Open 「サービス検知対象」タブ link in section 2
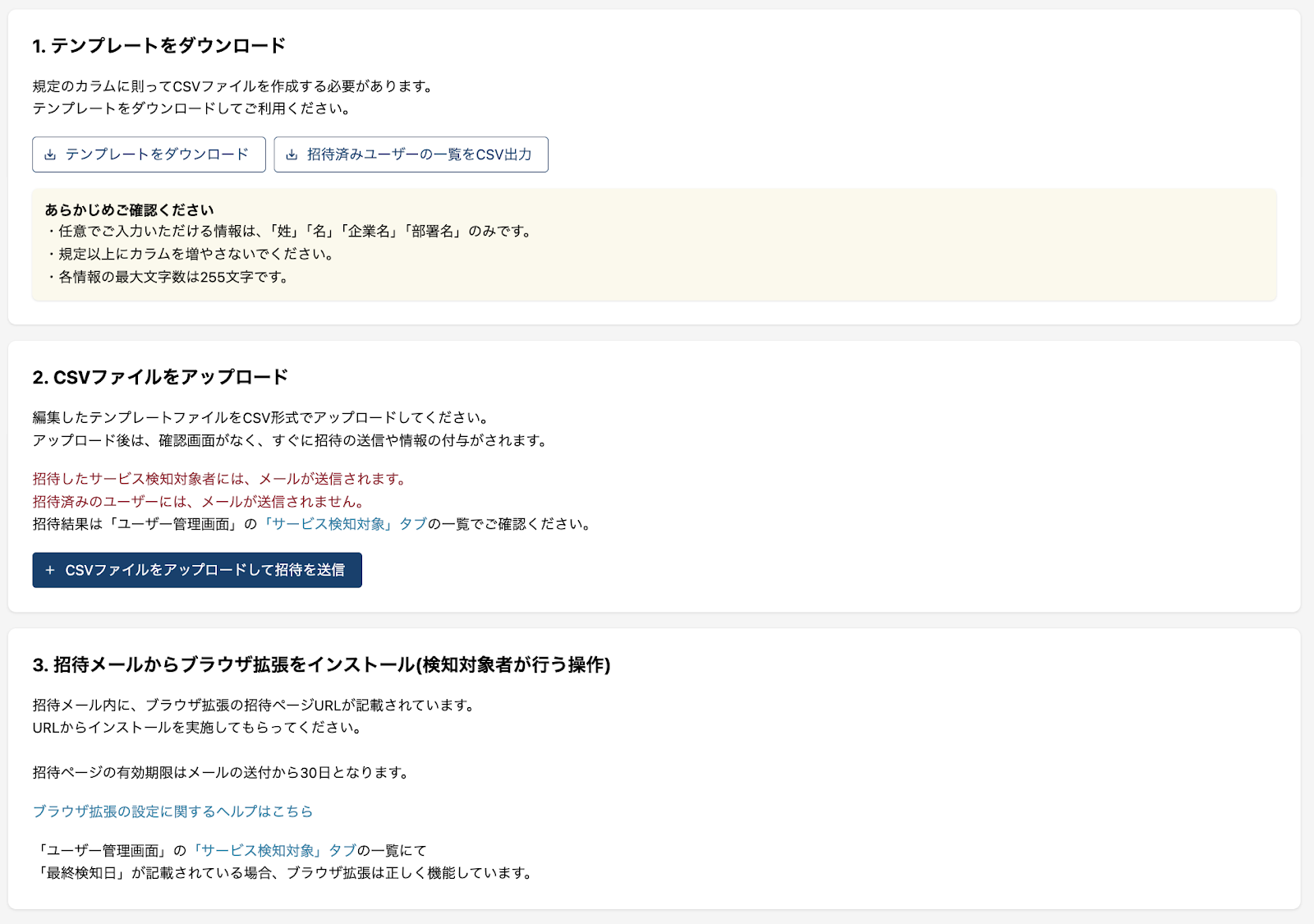 (343, 524)
